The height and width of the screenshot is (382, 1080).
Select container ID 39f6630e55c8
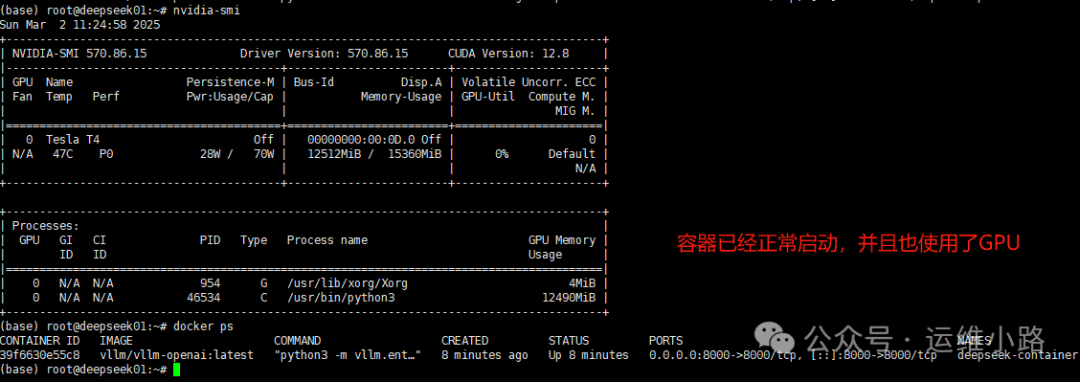tap(40, 355)
